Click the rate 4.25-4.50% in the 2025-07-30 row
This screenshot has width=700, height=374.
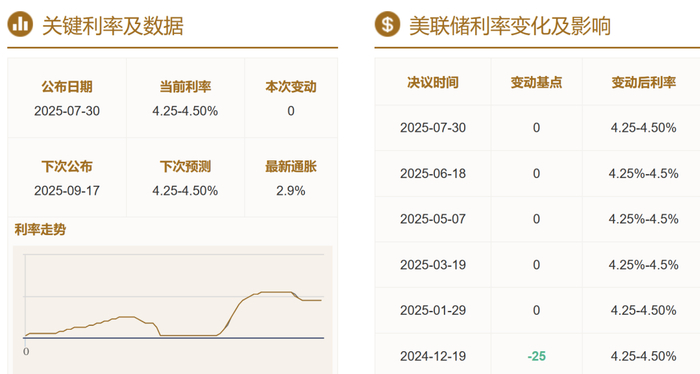tap(643, 128)
